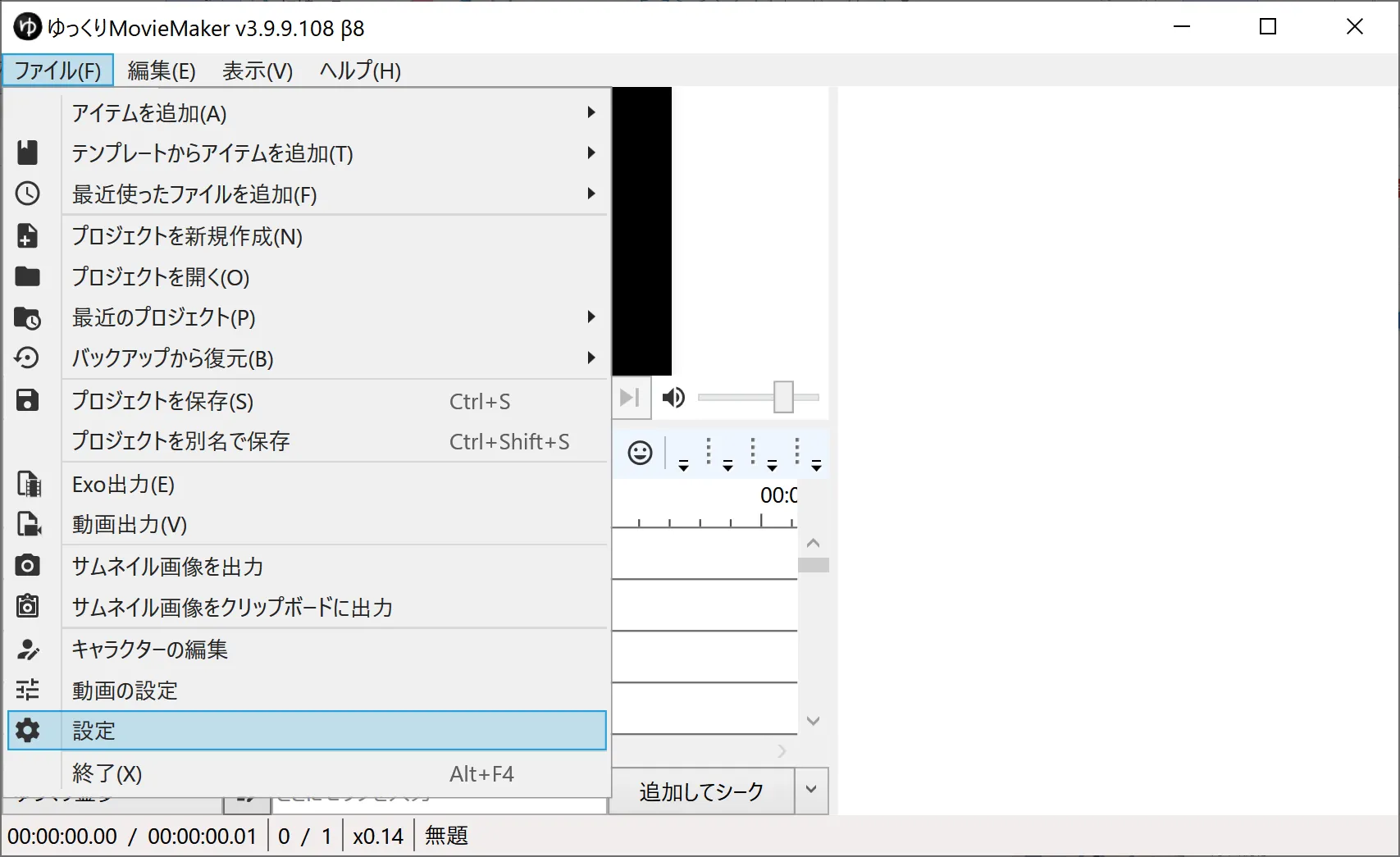Screen dimensions: 1400x857
Task: Click the open project folder icon
Action: (28, 276)
